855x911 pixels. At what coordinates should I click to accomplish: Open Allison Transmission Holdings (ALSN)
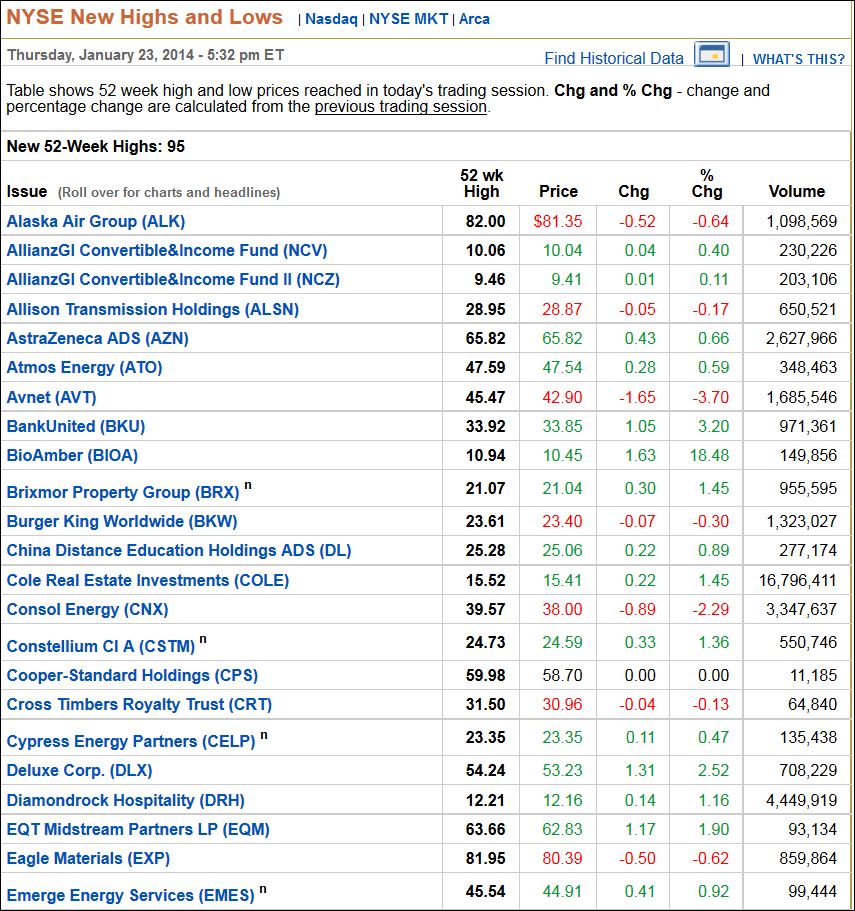pyautogui.click(x=153, y=309)
